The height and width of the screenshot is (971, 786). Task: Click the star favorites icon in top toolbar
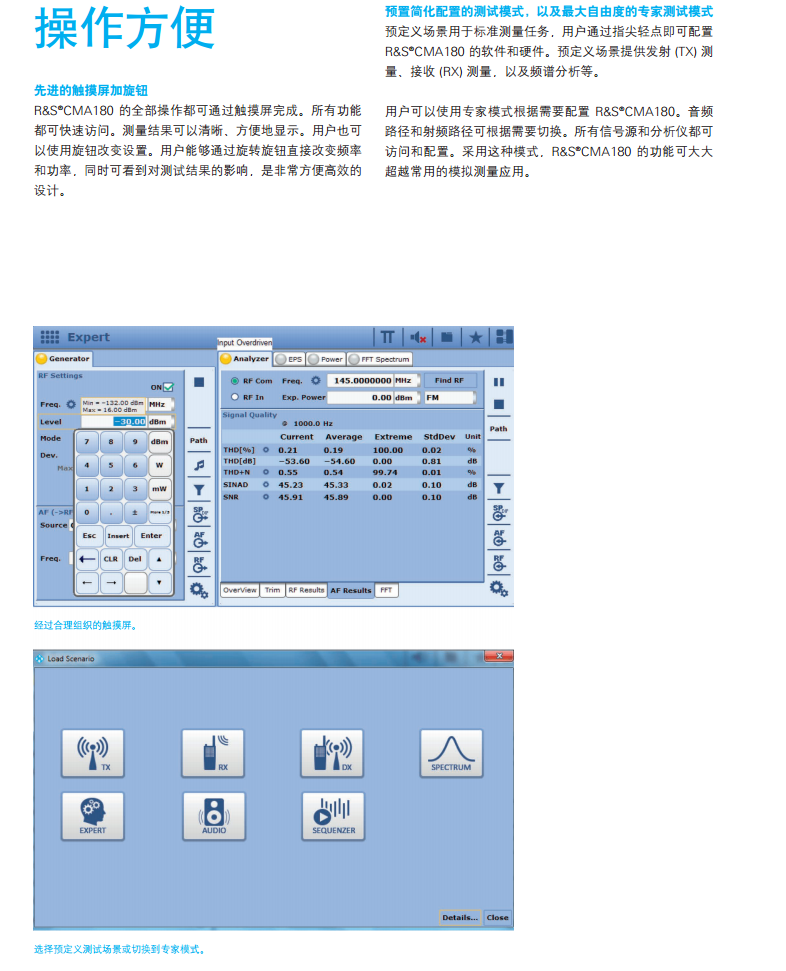coord(476,337)
